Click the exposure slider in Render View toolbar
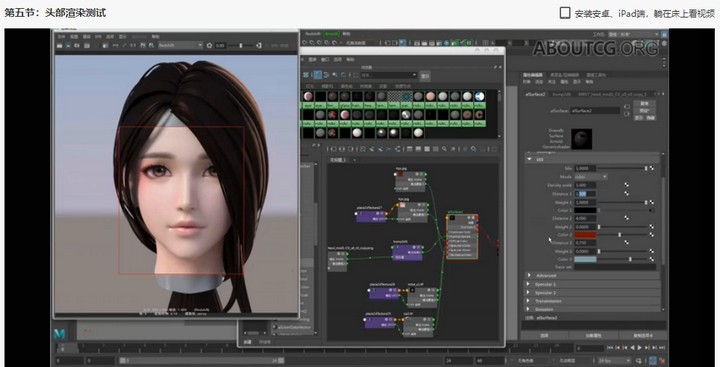Screen dimensions: 720x367 click(242, 45)
